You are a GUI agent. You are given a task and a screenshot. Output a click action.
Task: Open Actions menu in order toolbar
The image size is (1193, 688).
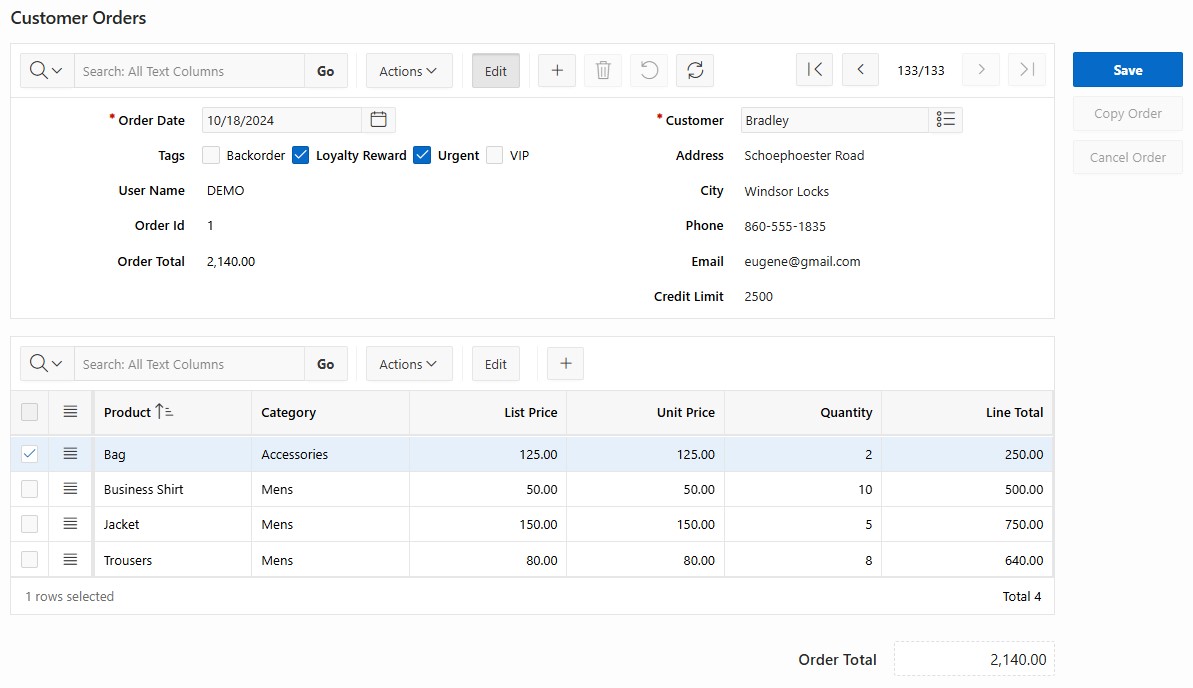point(408,71)
